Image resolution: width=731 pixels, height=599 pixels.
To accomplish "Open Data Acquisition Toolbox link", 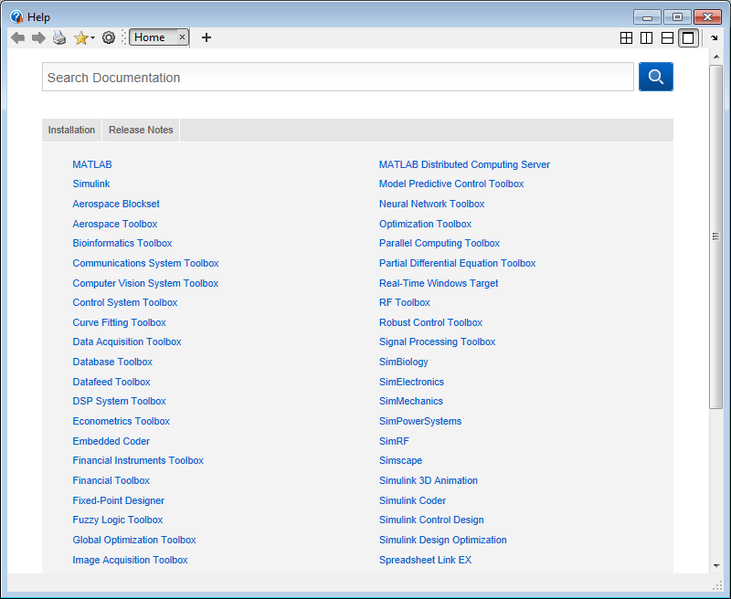I will coord(127,342).
